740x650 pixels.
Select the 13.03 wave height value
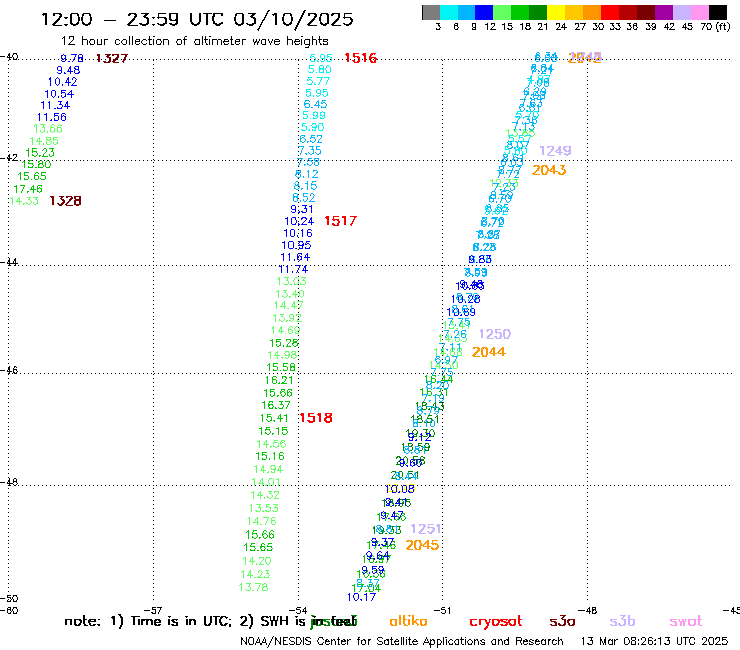pos(292,281)
